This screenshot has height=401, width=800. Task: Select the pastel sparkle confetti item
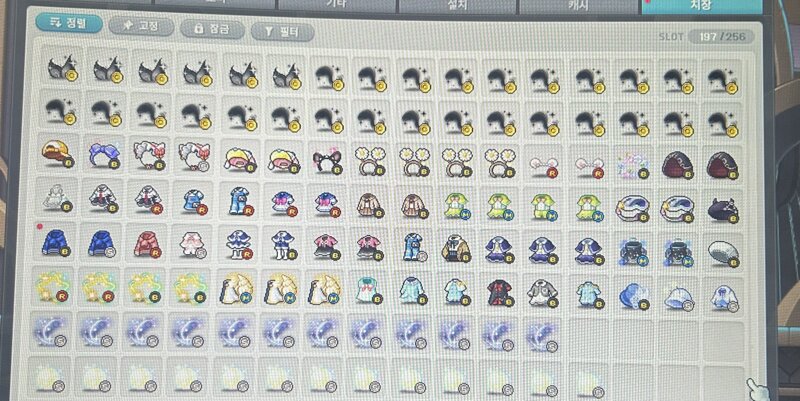point(633,165)
